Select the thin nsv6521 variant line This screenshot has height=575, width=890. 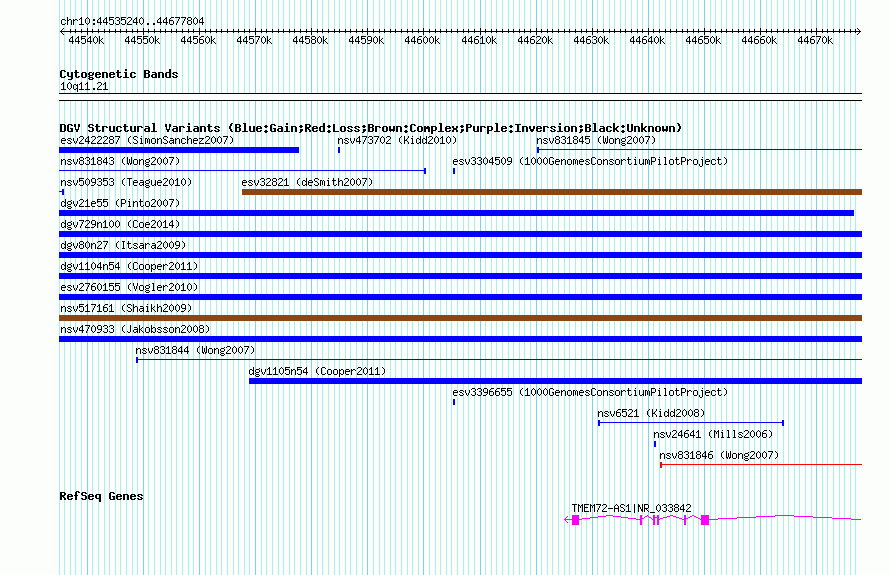pos(691,423)
